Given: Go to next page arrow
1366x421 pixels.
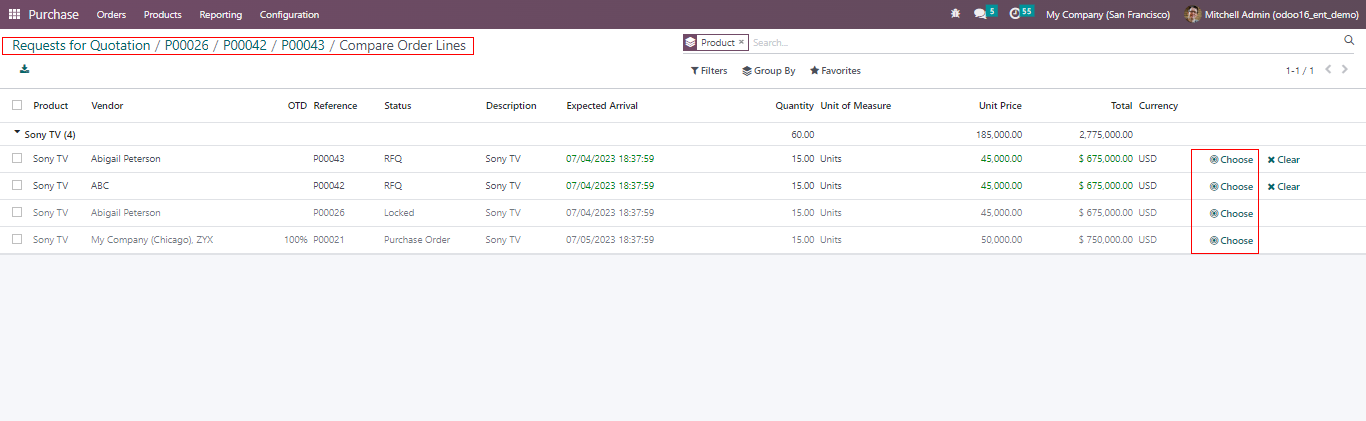Looking at the screenshot, I should point(1345,70).
